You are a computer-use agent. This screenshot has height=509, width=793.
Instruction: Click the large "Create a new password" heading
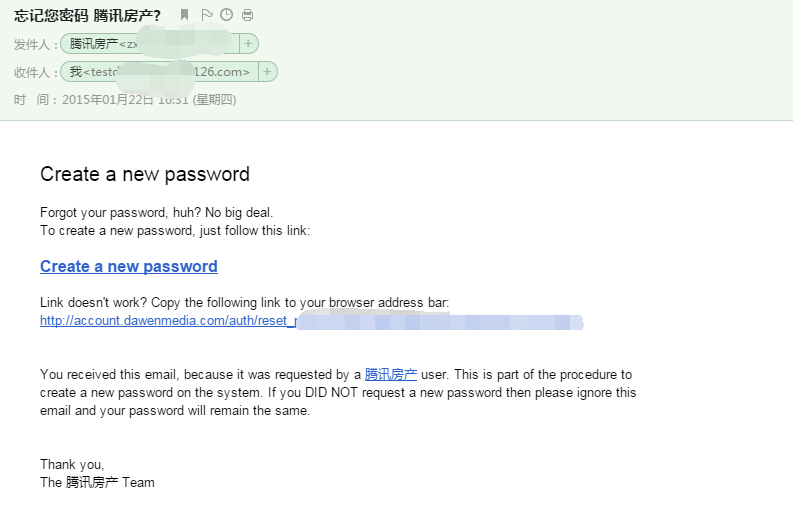(x=145, y=174)
